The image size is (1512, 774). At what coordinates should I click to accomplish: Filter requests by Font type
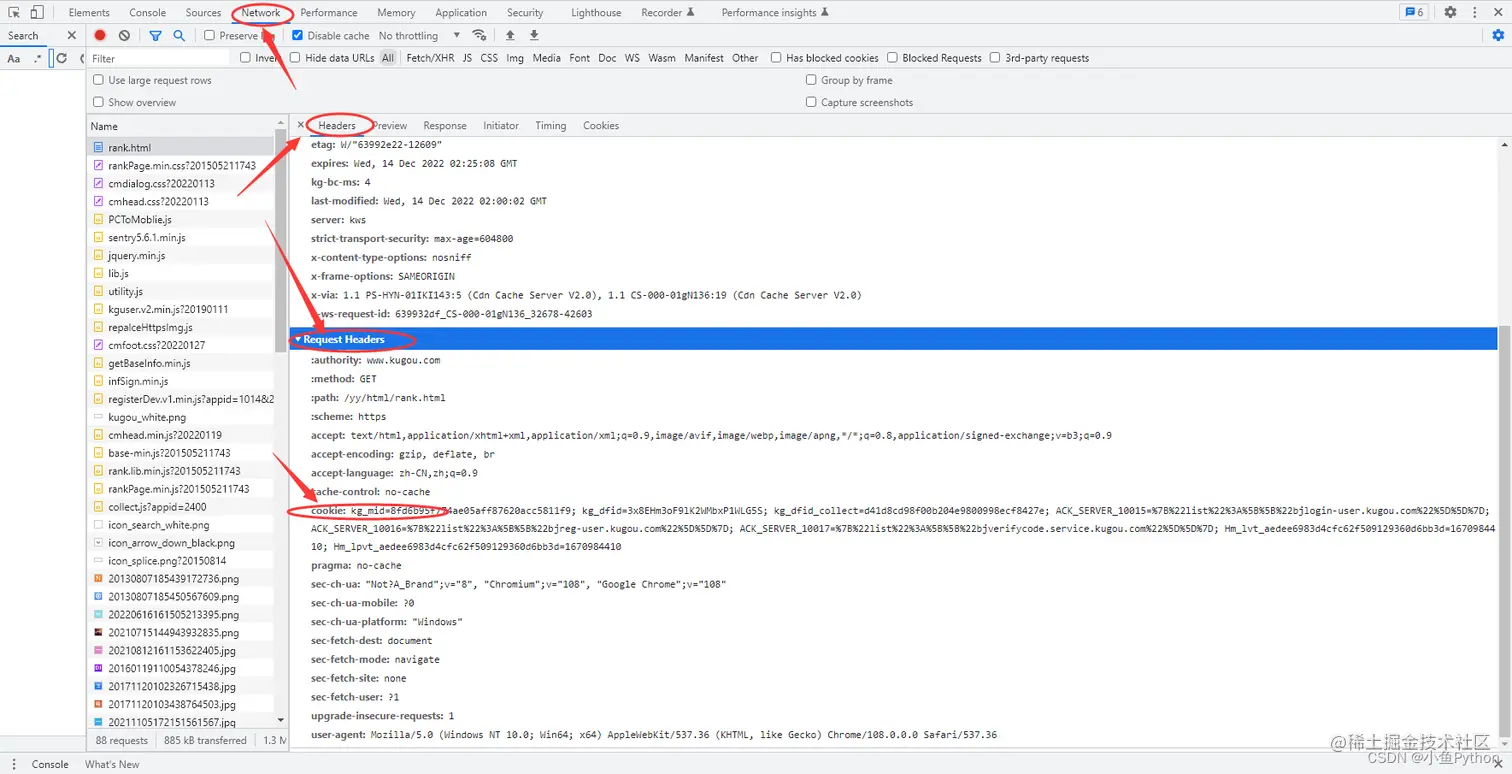point(580,58)
